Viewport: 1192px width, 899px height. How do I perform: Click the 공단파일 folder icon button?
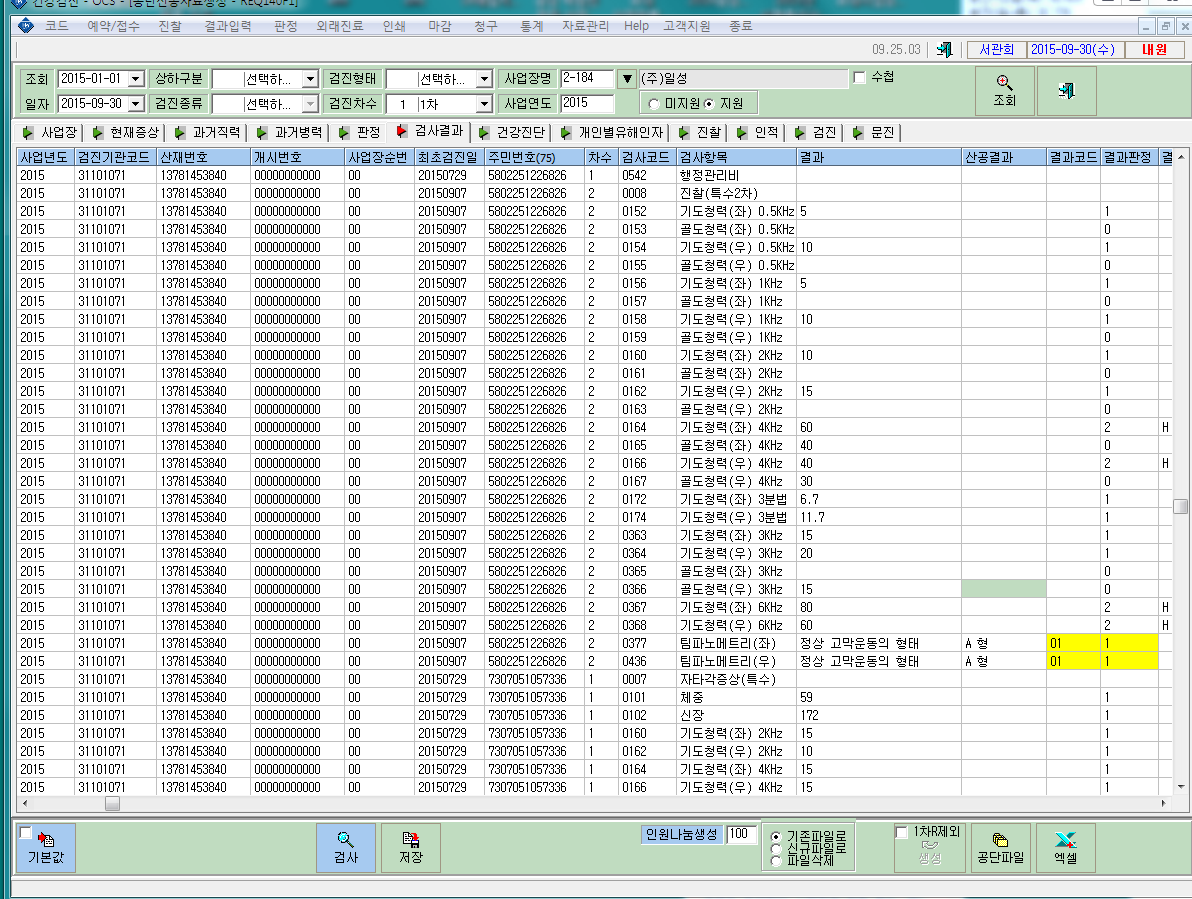(x=1000, y=847)
